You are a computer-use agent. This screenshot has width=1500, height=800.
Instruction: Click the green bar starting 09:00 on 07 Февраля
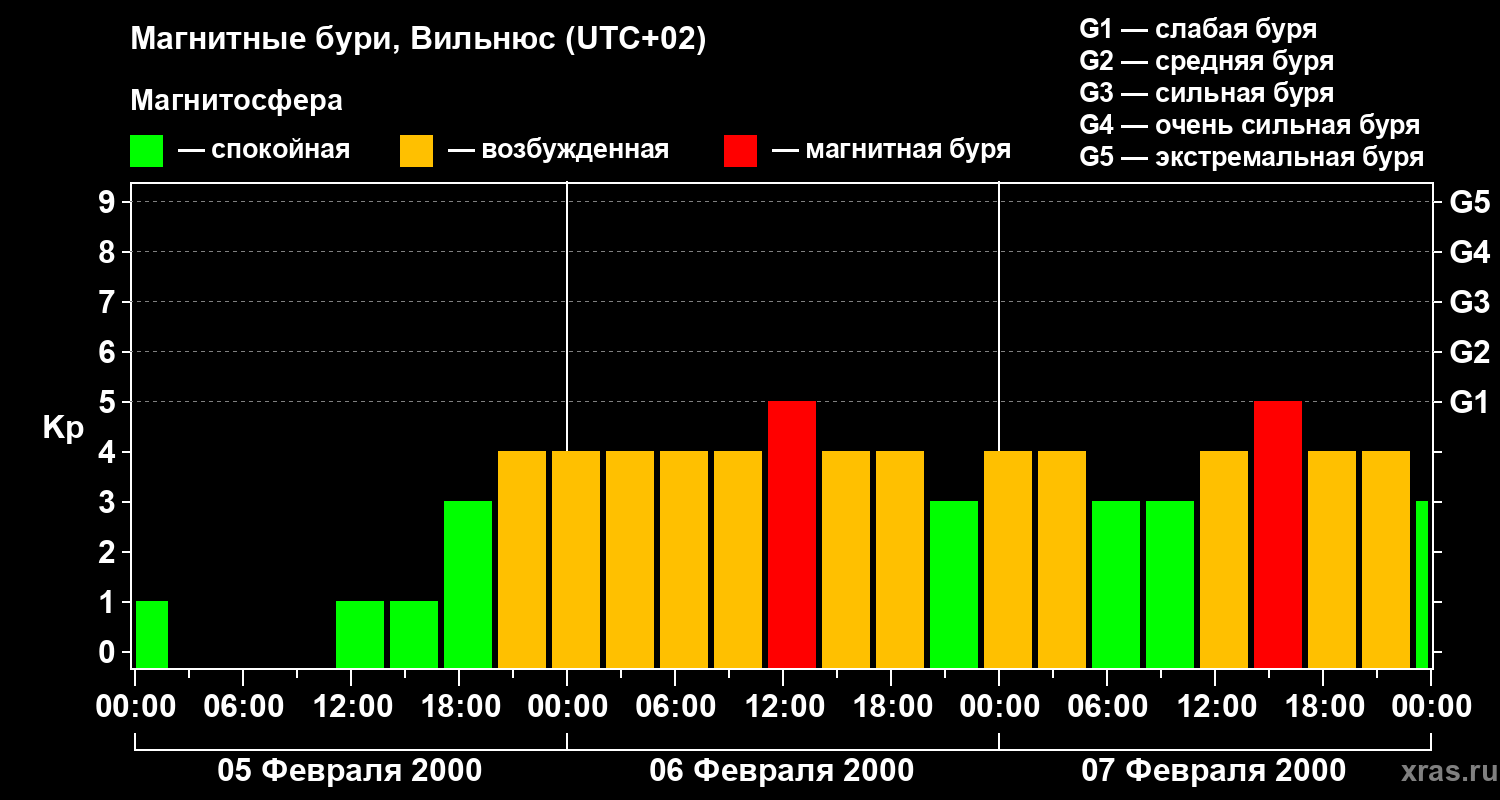[x=1170, y=584]
